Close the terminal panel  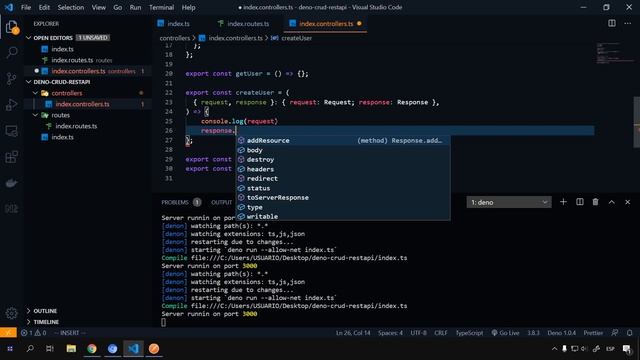pos(627,202)
